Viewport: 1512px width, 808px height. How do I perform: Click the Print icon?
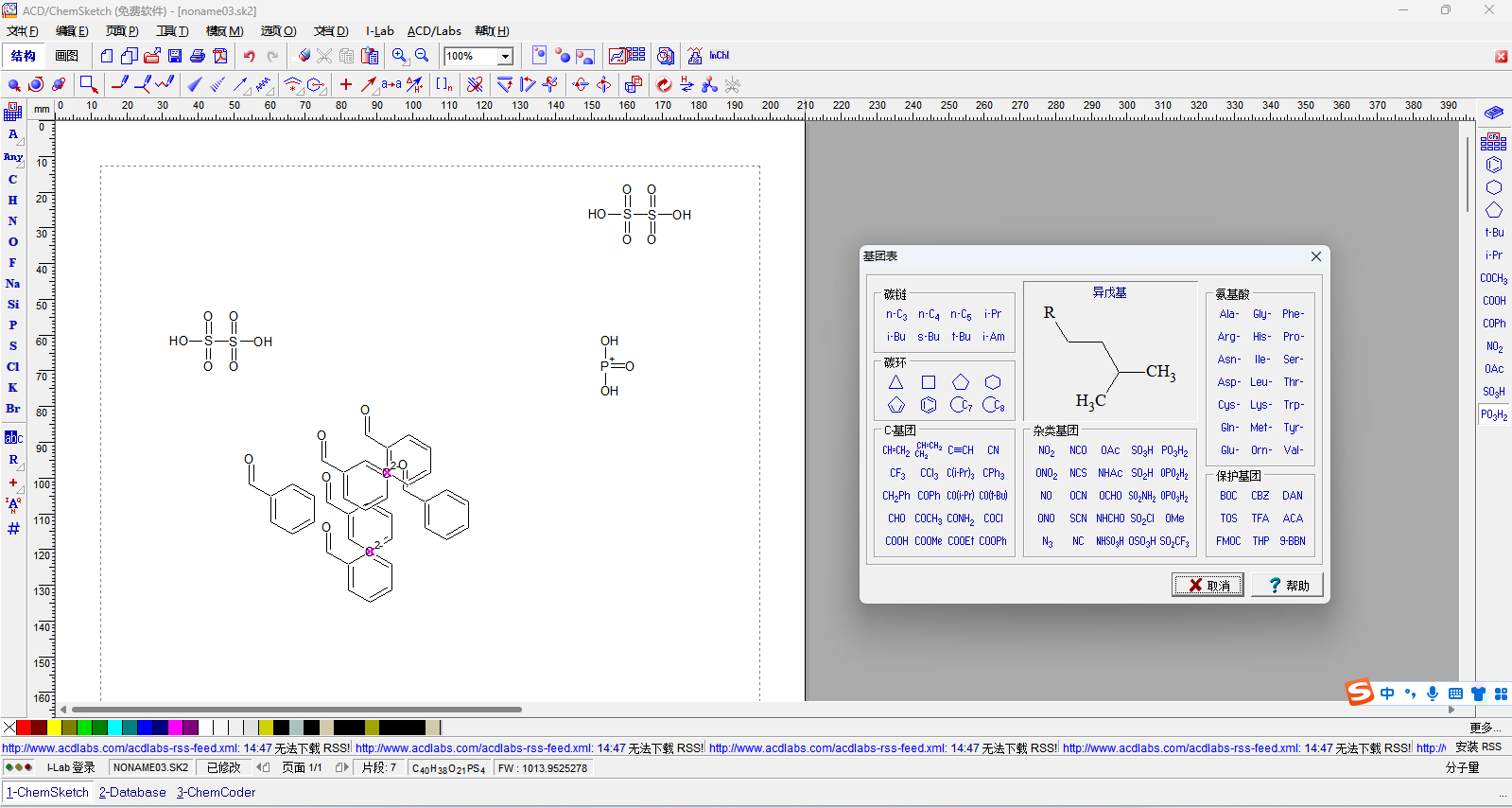coord(198,56)
